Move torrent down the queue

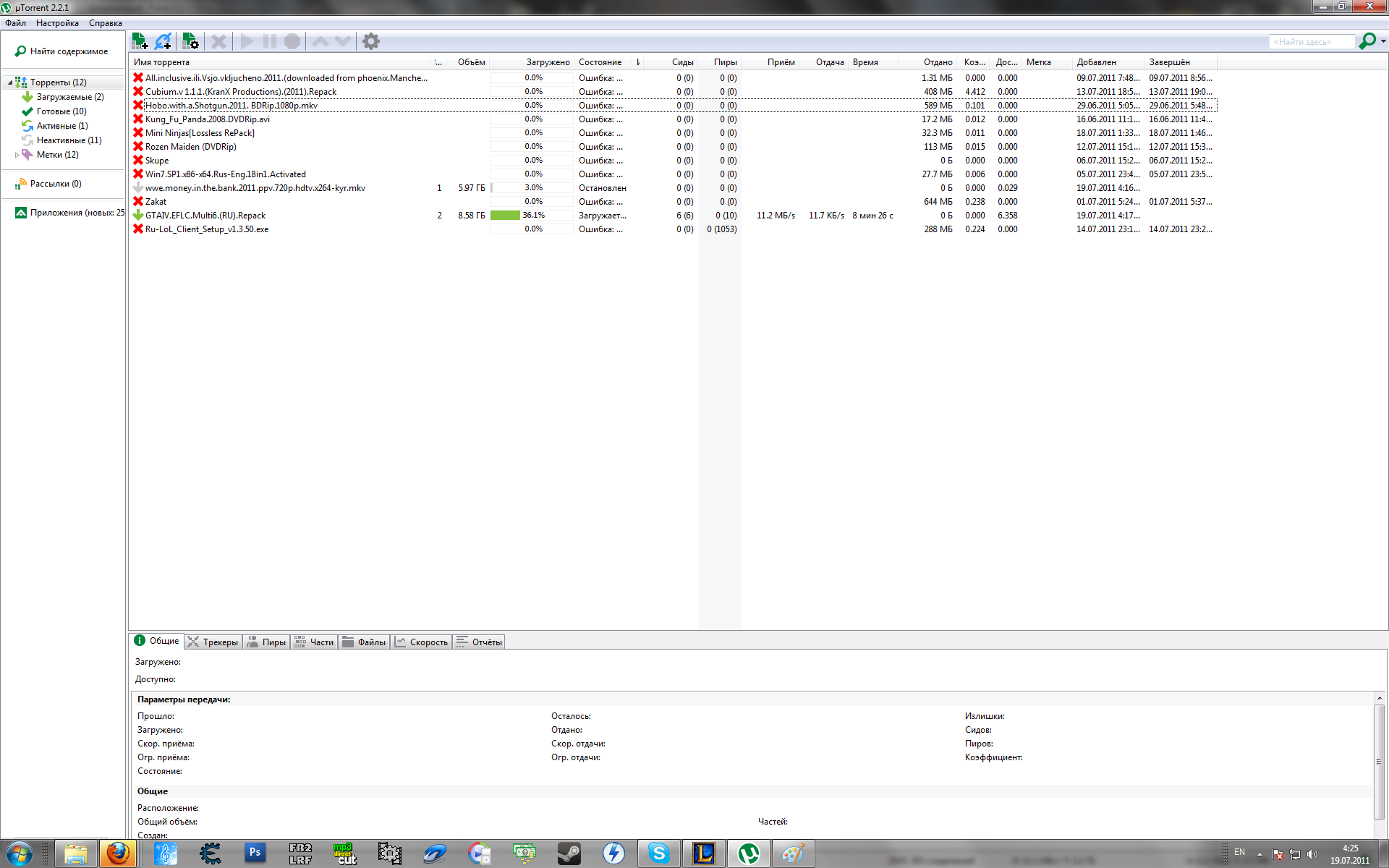pos(343,41)
